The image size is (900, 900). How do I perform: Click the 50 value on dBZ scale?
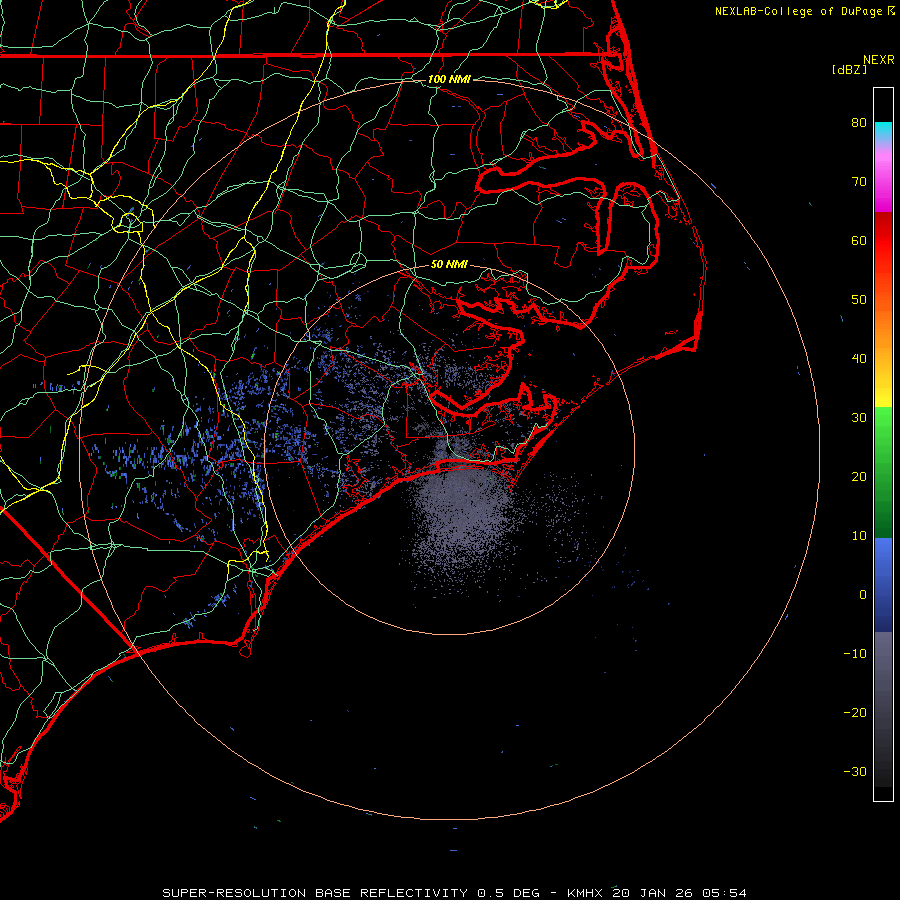859,300
